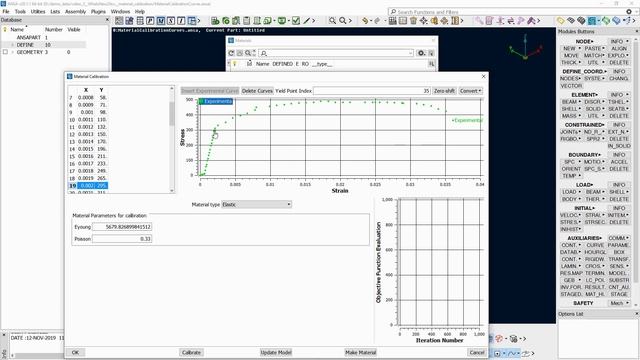Click the BEAM button under ELEMENT
Viewport: 640px width, 360px height.
coord(571,102)
